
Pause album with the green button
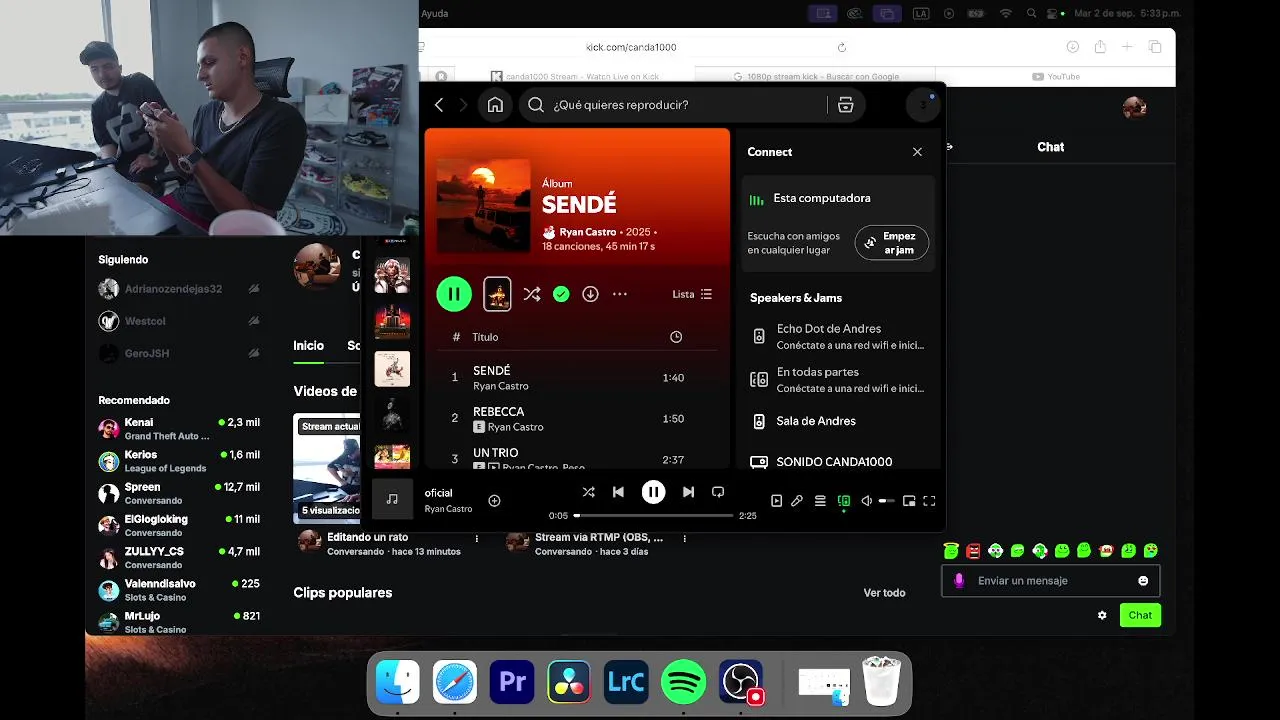(454, 294)
